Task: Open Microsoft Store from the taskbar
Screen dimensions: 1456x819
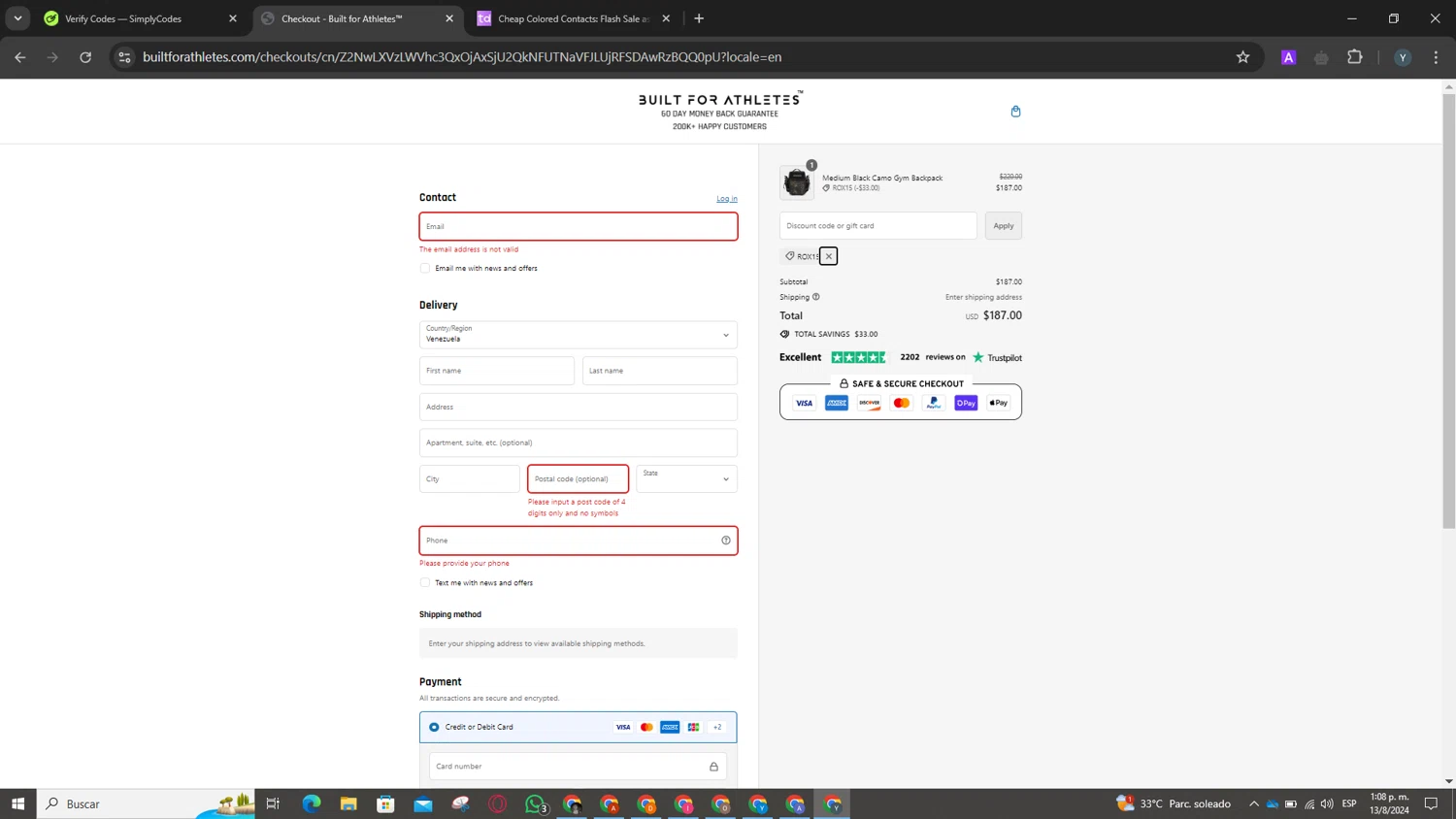Action: 385,803
